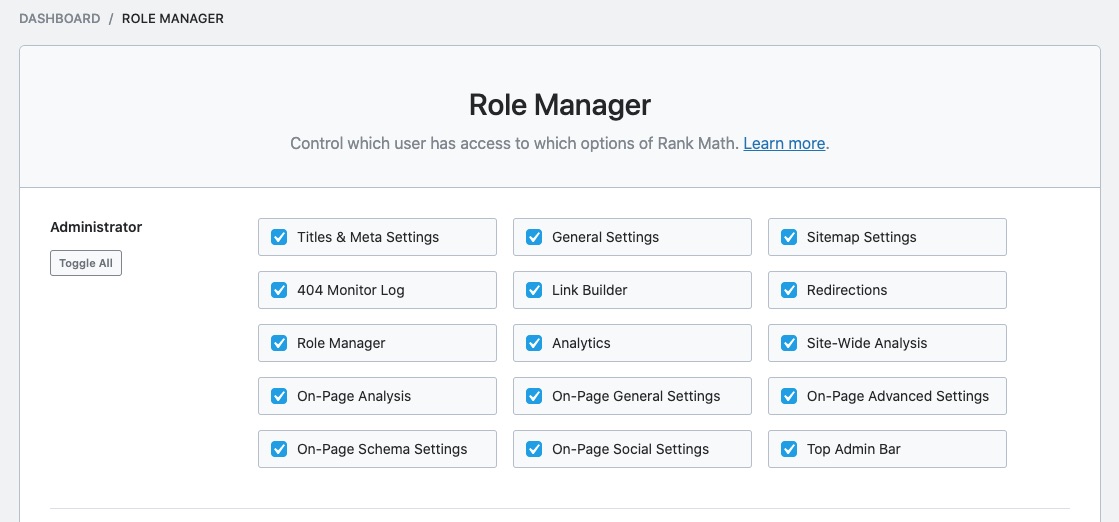The height and width of the screenshot is (522, 1119).
Task: Toggle Link Builder checkbox
Action: (x=534, y=290)
